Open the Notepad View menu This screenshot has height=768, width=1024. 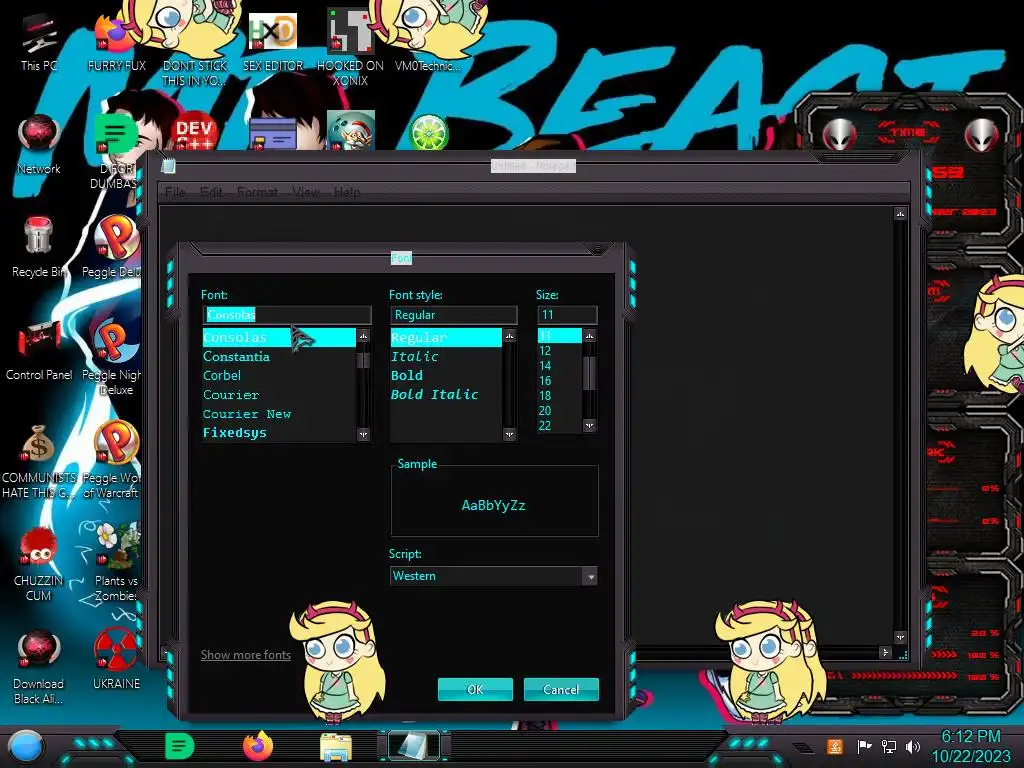click(x=306, y=192)
